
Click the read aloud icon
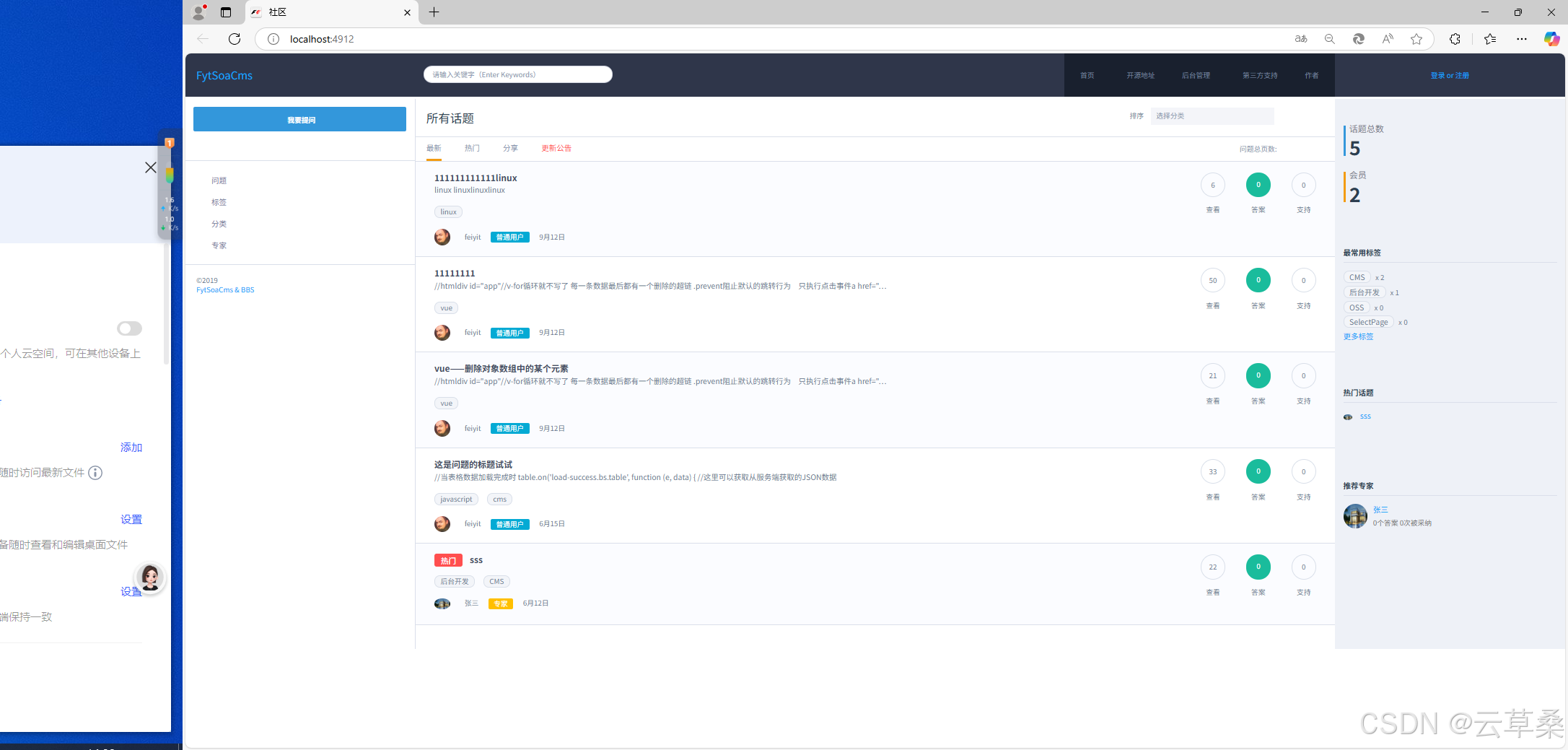[x=1388, y=39]
